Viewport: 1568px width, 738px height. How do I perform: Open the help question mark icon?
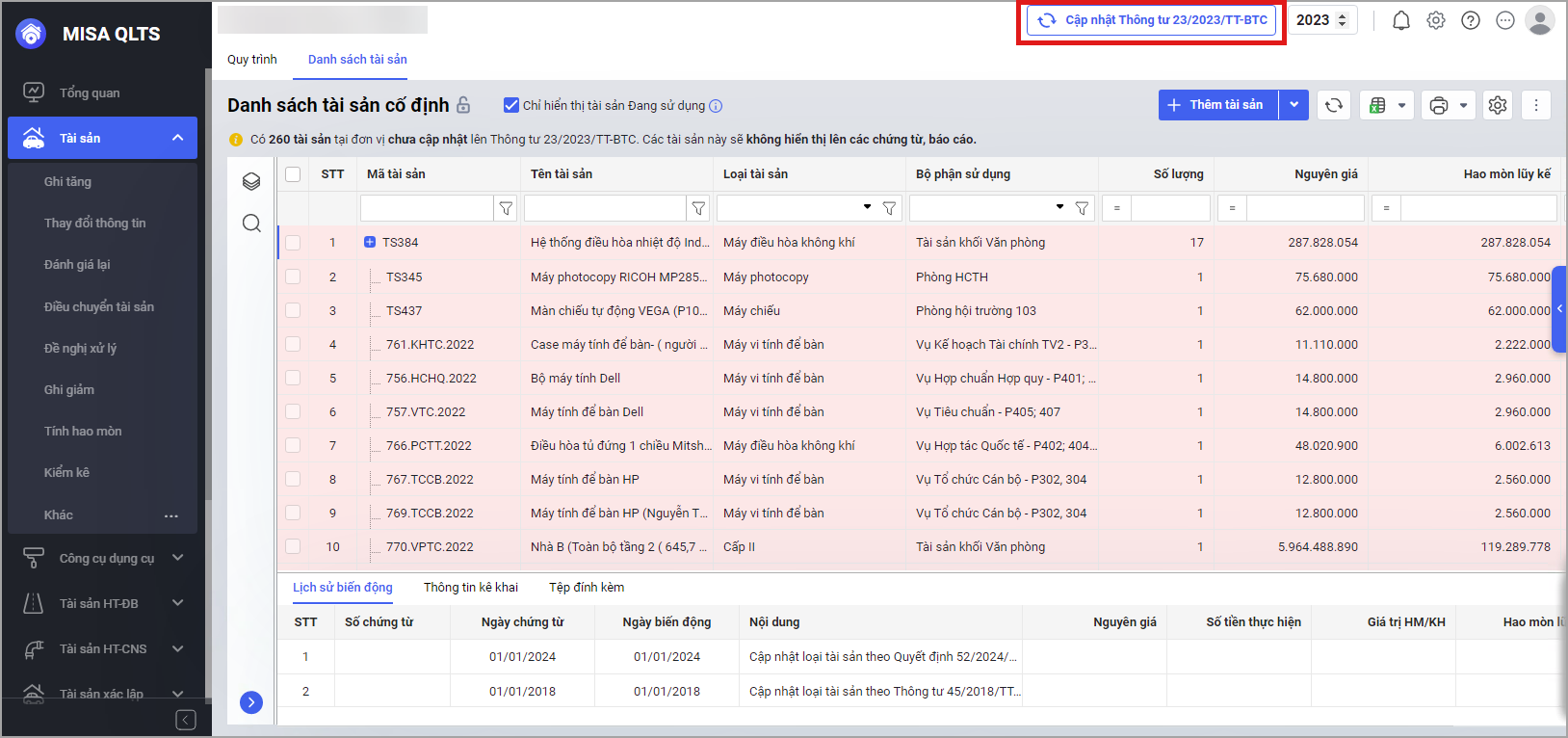1471,20
